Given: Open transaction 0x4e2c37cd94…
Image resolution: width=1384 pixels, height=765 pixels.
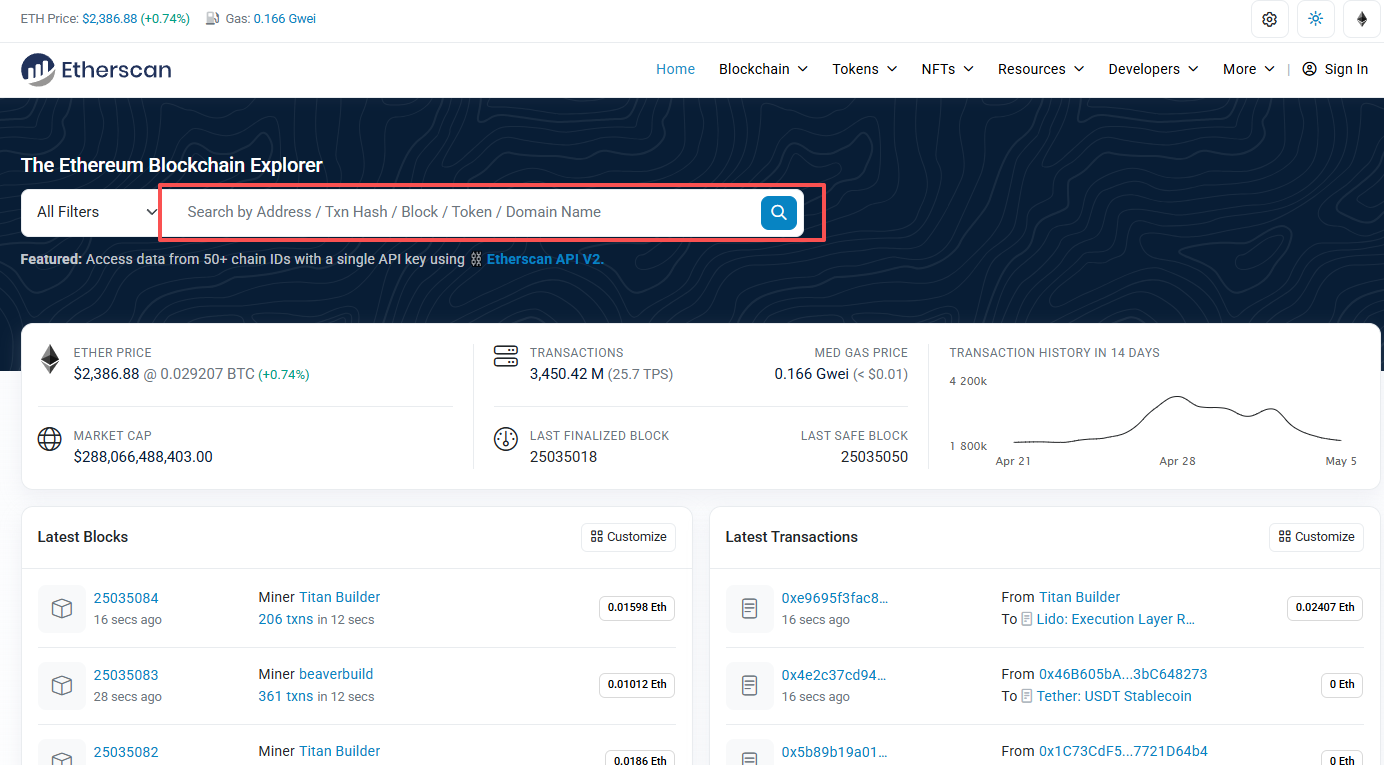Looking at the screenshot, I should [835, 675].
